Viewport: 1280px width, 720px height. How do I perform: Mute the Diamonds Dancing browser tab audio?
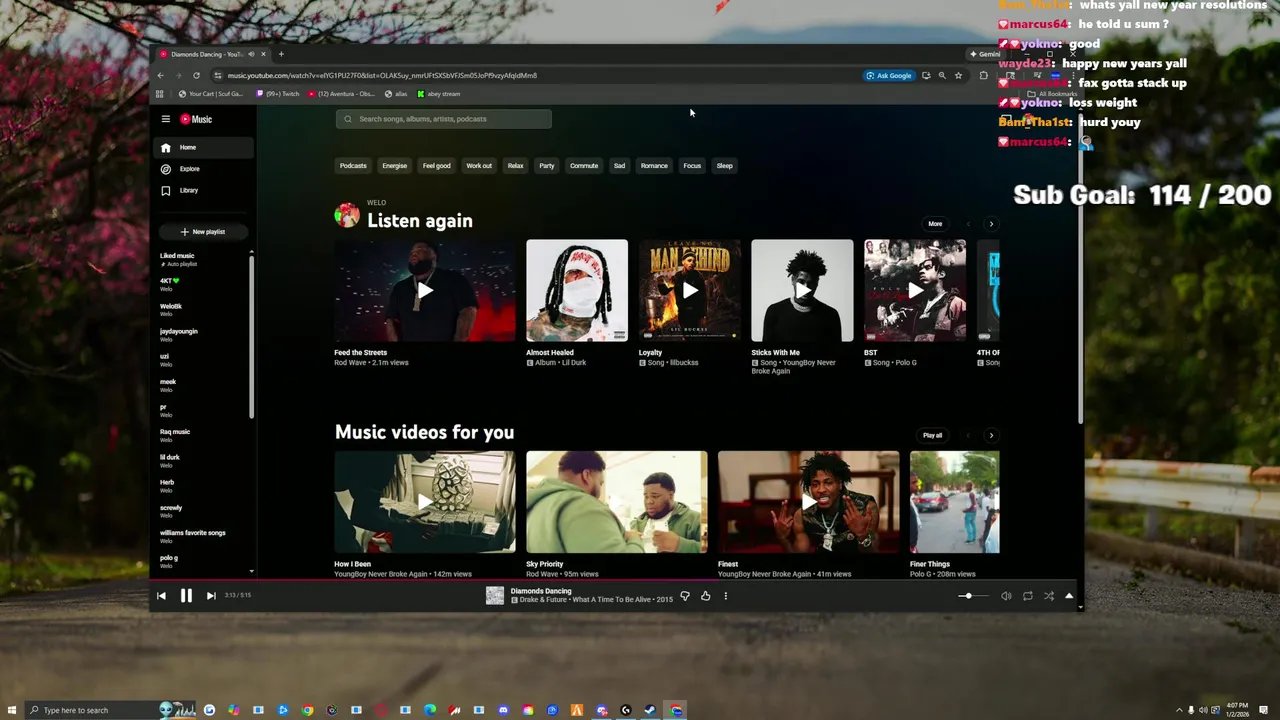click(251, 54)
